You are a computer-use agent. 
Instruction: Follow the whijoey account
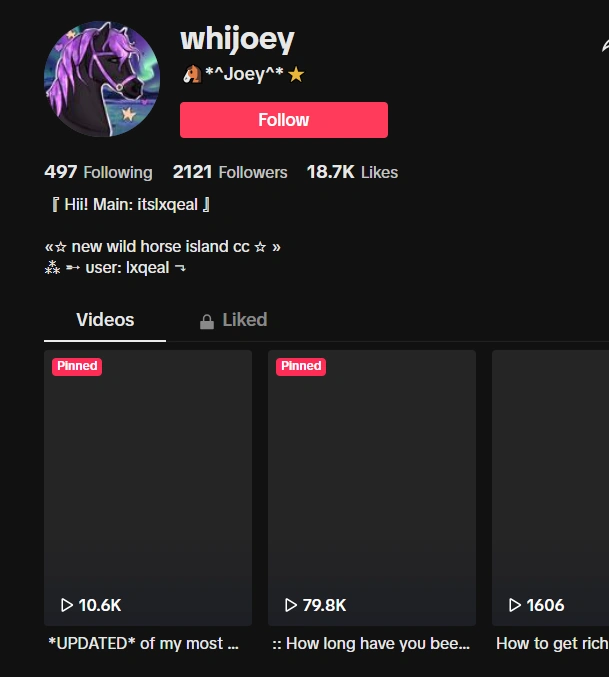(284, 120)
